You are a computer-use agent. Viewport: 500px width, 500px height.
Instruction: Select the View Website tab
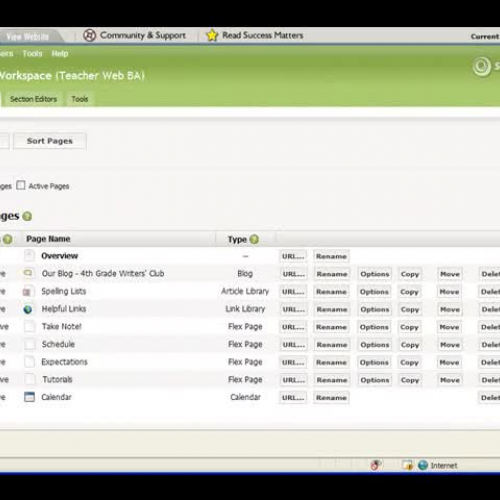28,37
